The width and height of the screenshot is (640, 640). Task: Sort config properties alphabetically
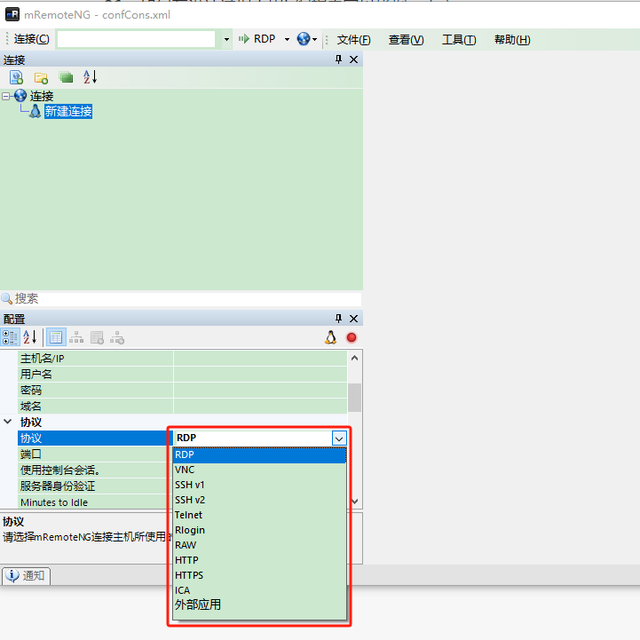click(30, 338)
